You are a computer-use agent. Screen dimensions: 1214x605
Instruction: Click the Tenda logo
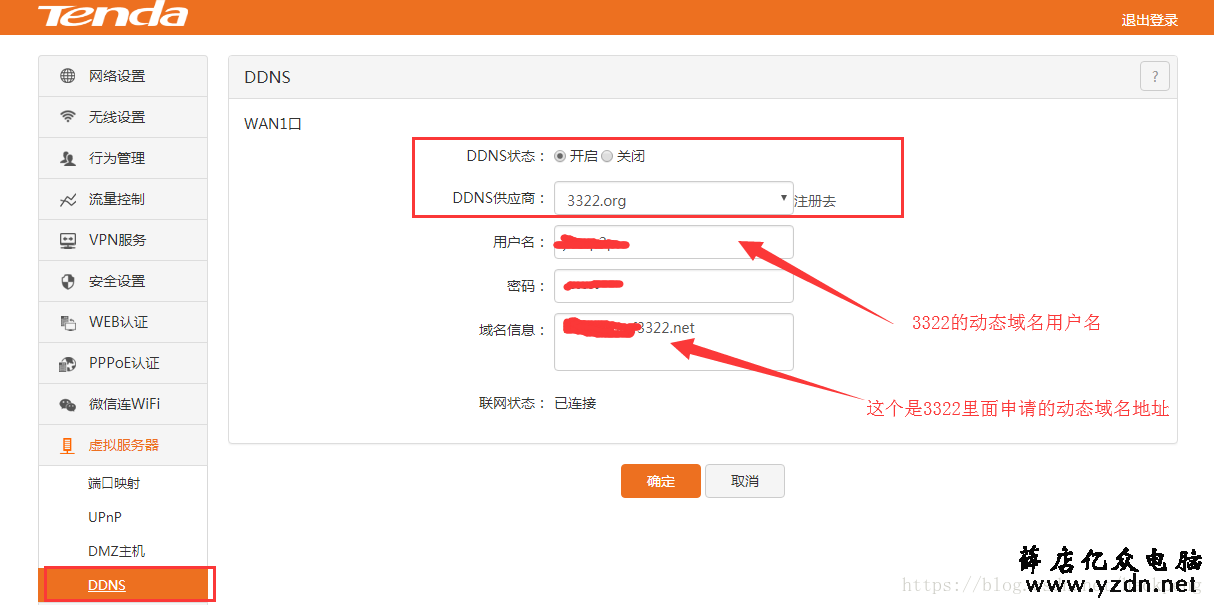113,15
